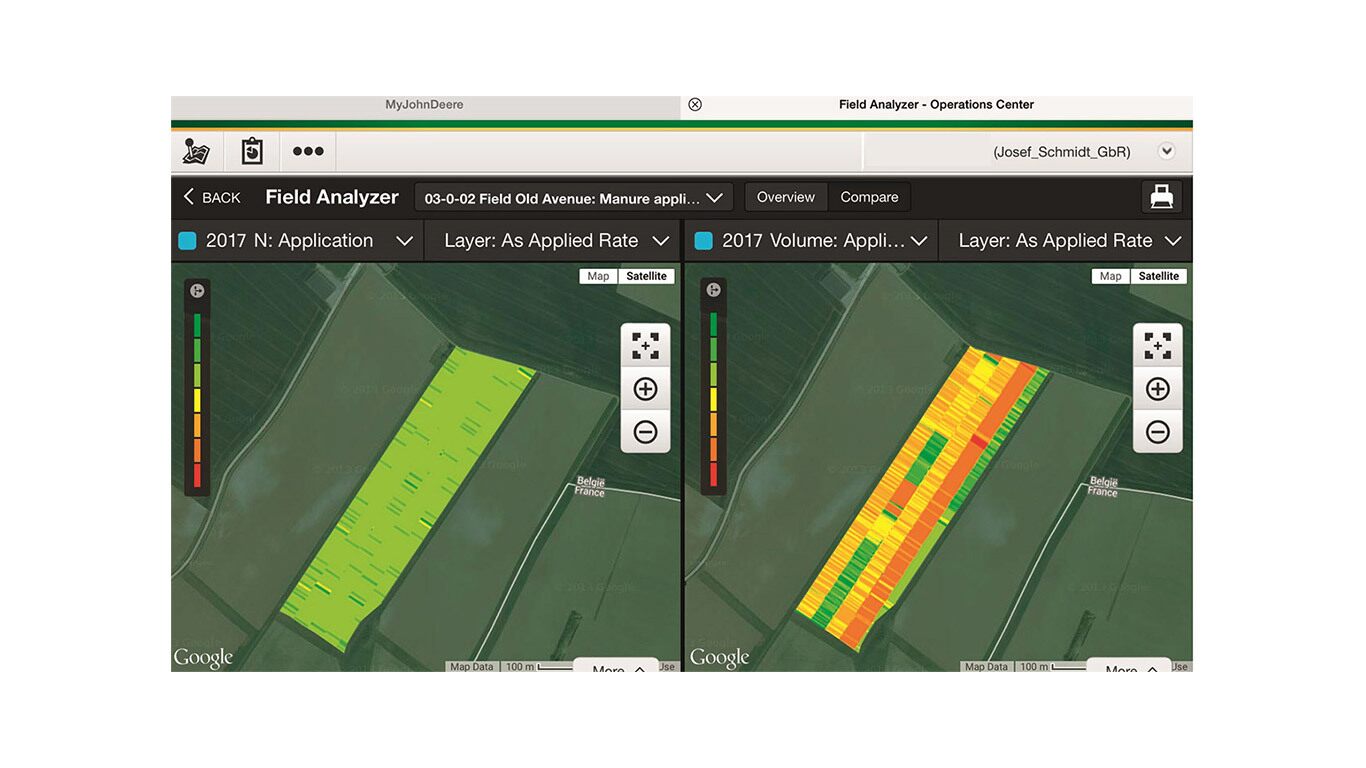Click left map fit-to-field extent icon
1366x768 pixels.
click(x=645, y=346)
